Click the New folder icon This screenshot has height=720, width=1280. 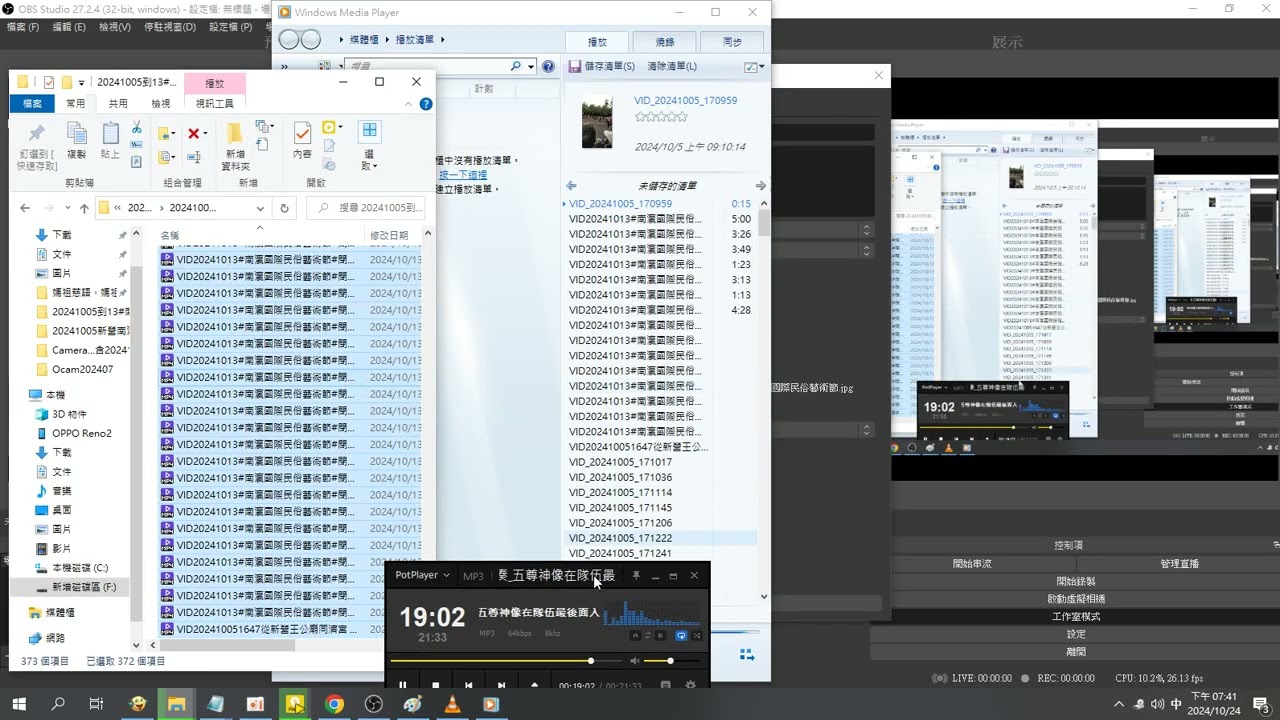click(235, 146)
